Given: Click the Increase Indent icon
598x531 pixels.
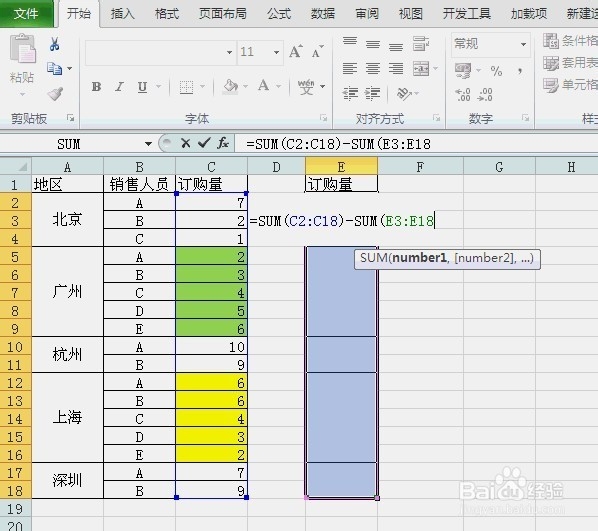Looking at the screenshot, I should 373,93.
